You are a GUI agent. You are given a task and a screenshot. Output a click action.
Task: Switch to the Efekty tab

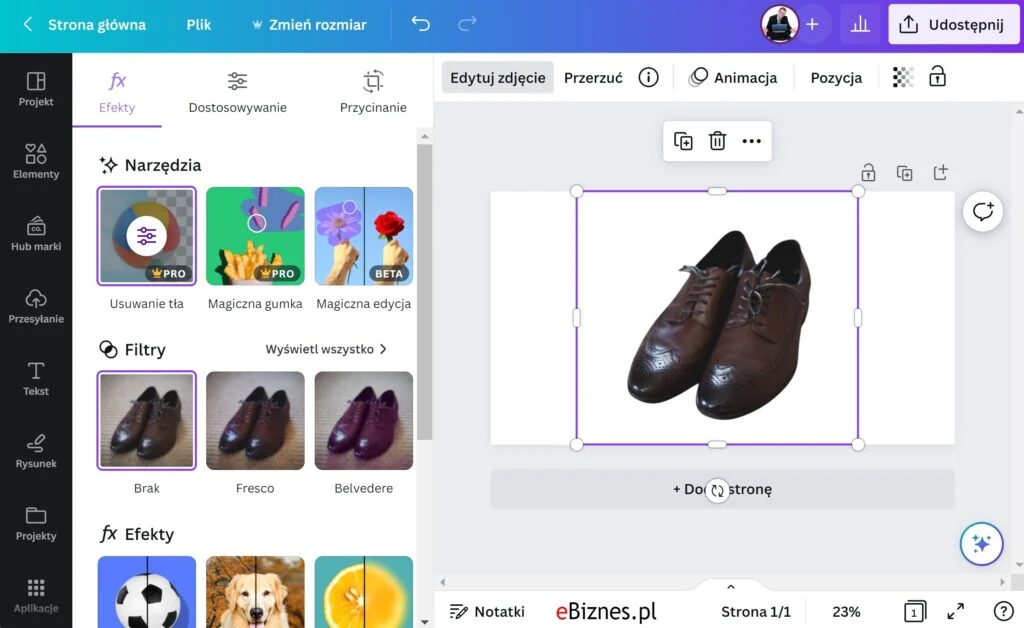click(117, 91)
